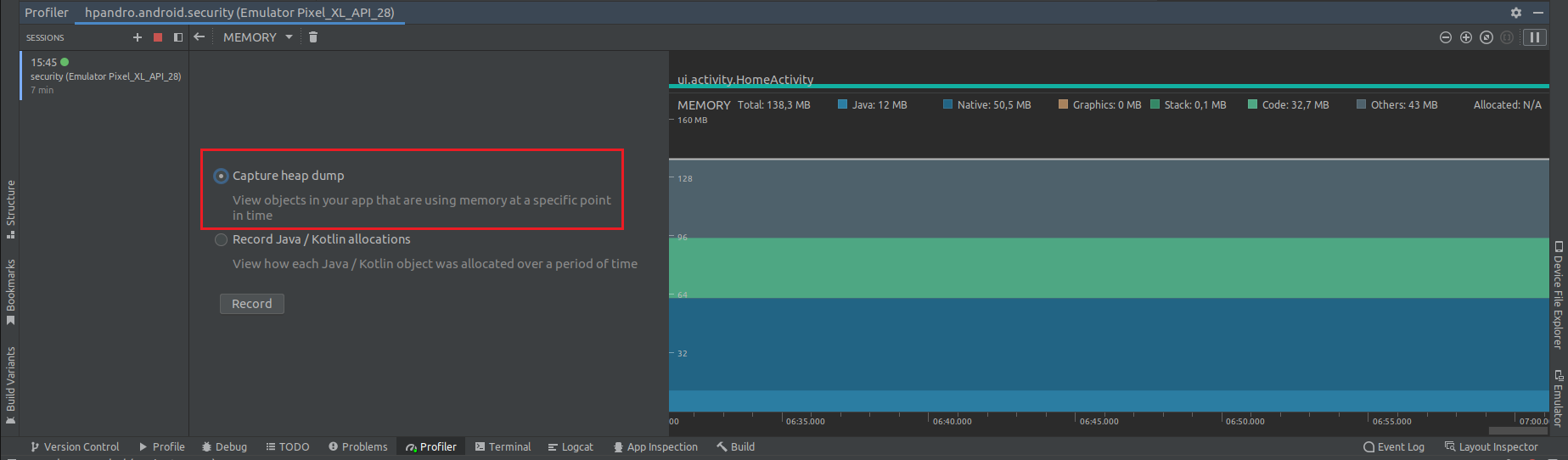Switch to the Logcat tool window
The image size is (1568, 460).
tap(570, 447)
